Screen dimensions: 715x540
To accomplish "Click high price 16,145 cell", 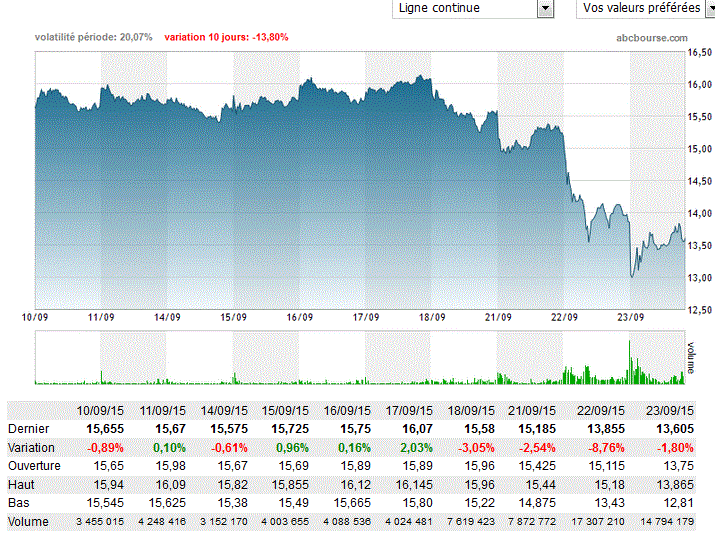I will click(x=414, y=484).
